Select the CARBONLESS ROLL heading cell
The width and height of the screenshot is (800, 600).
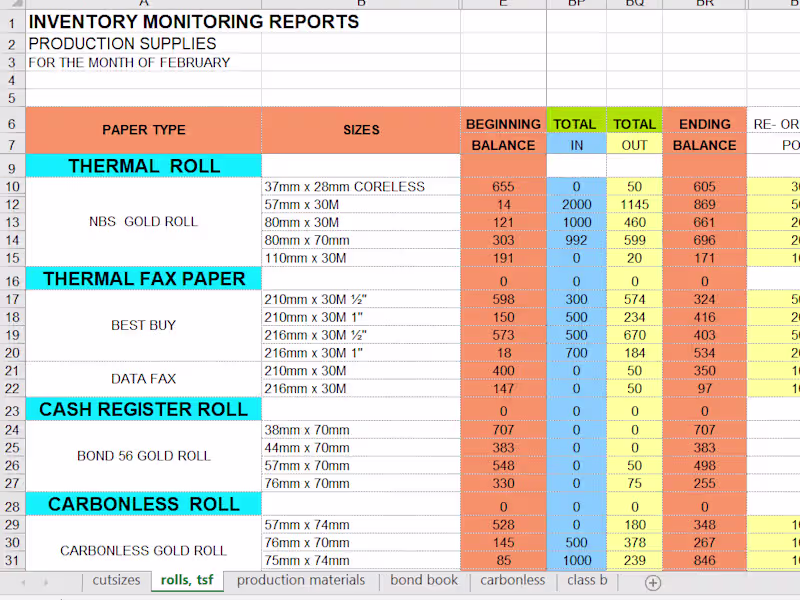[x=143, y=504]
